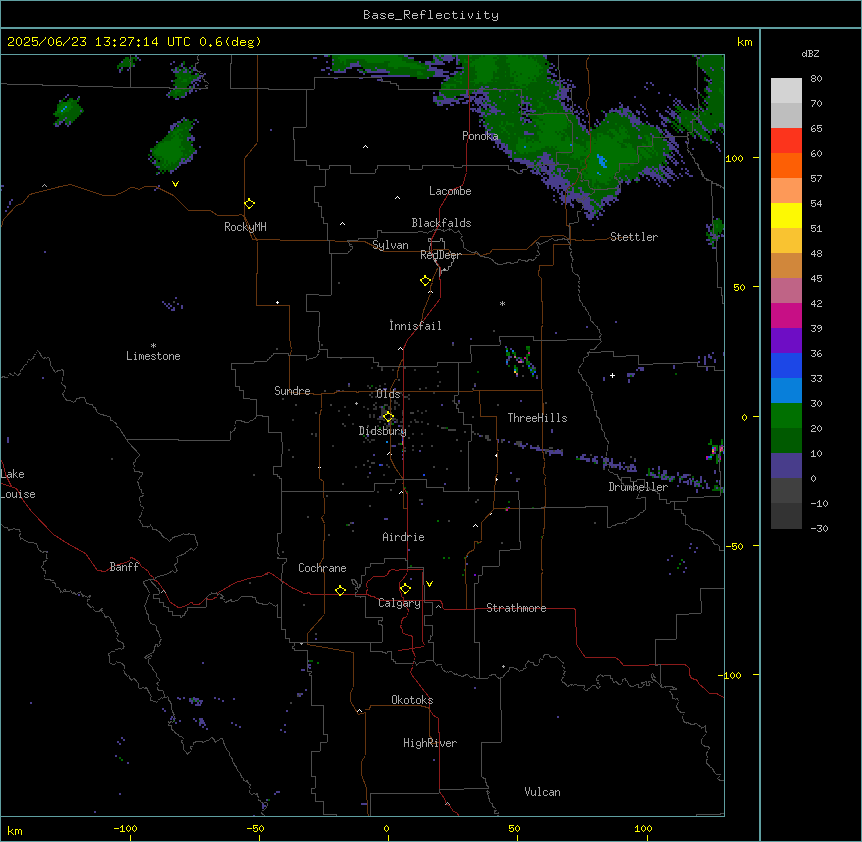Click the green echo blob northwest of RockyMH

click(174, 146)
